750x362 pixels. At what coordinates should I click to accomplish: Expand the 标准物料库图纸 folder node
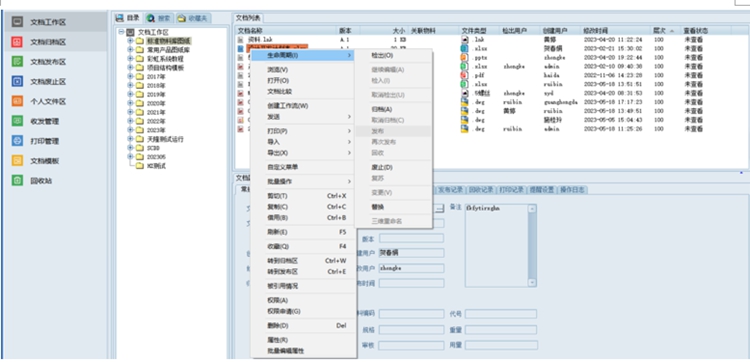[130, 41]
